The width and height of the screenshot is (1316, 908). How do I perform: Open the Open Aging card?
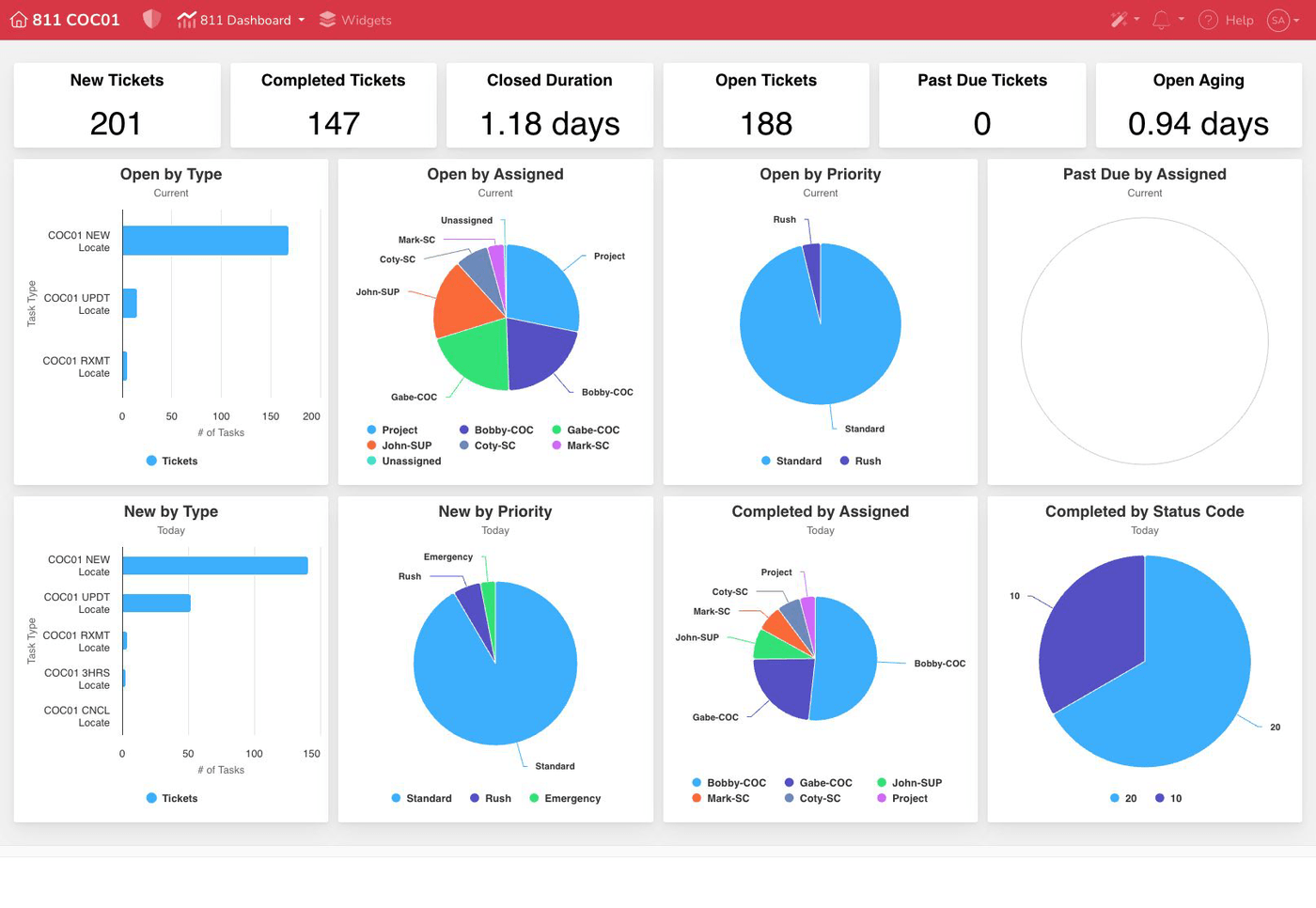click(1198, 105)
